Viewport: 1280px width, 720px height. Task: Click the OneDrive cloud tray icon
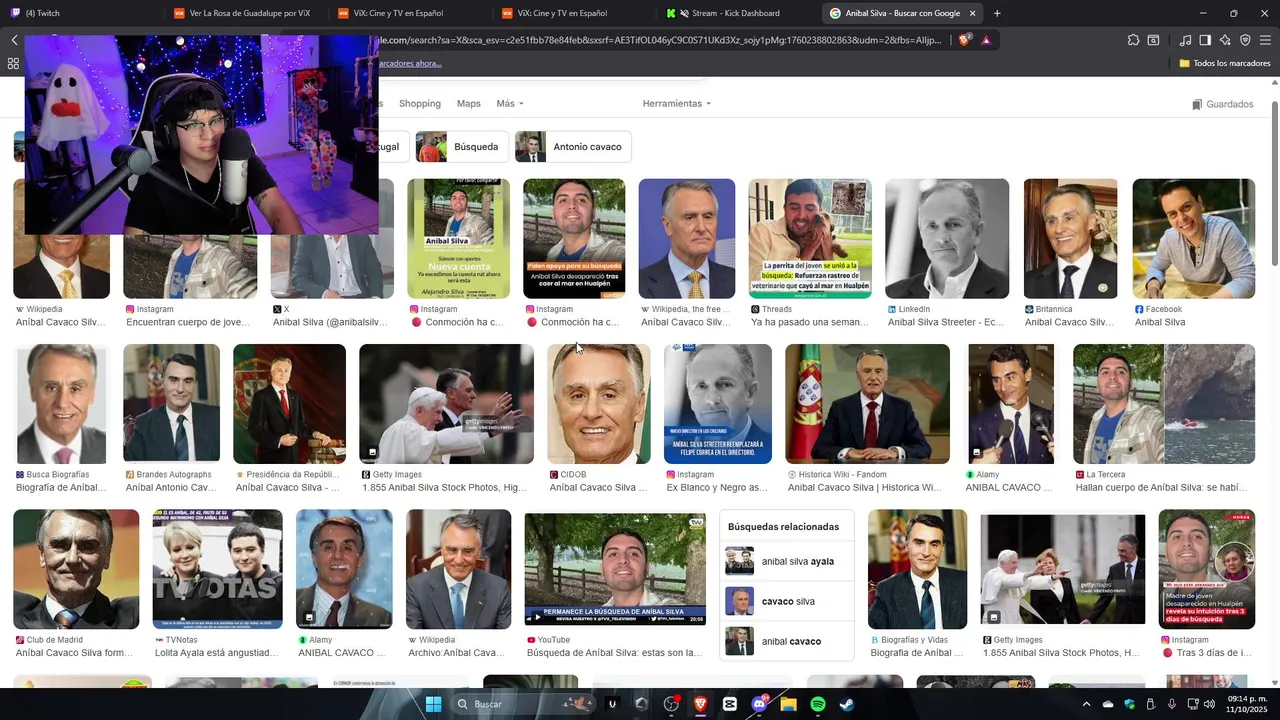(1108, 704)
